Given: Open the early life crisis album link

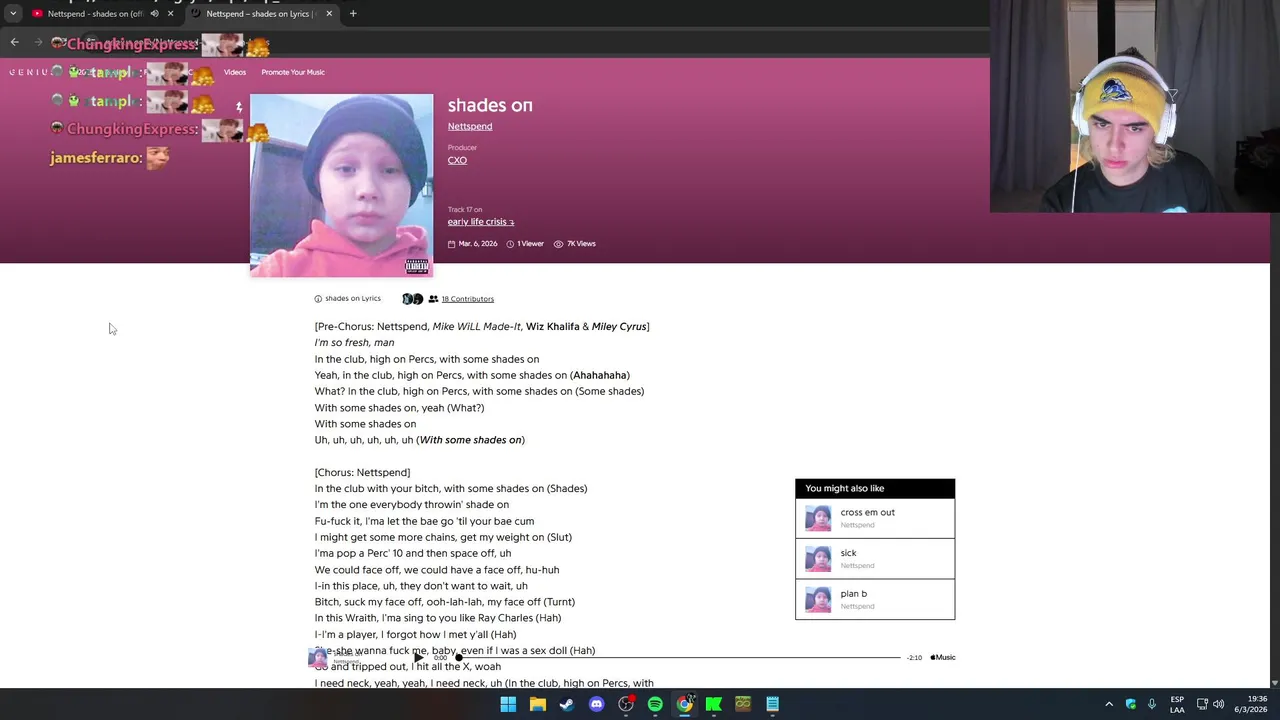Looking at the screenshot, I should [480, 222].
